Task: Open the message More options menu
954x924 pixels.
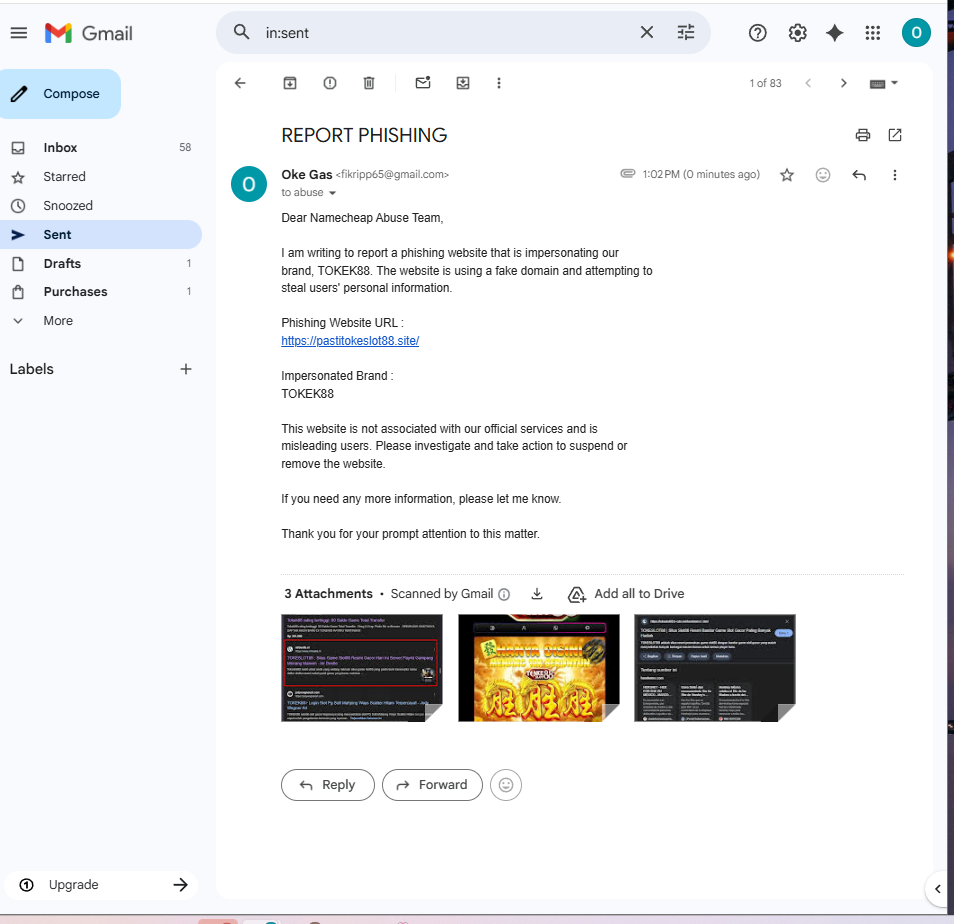Action: pyautogui.click(x=894, y=175)
